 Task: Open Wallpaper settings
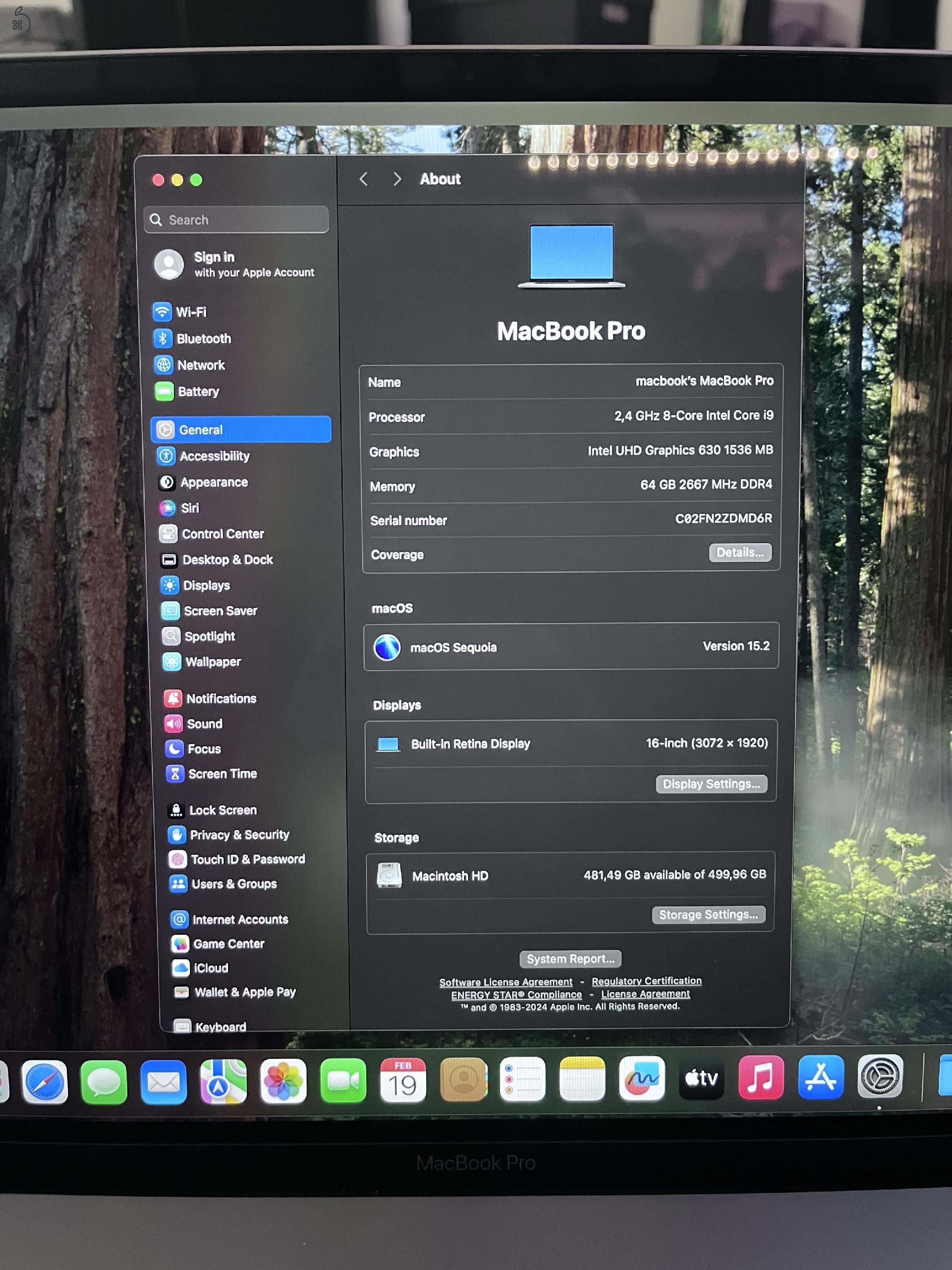click(202, 661)
